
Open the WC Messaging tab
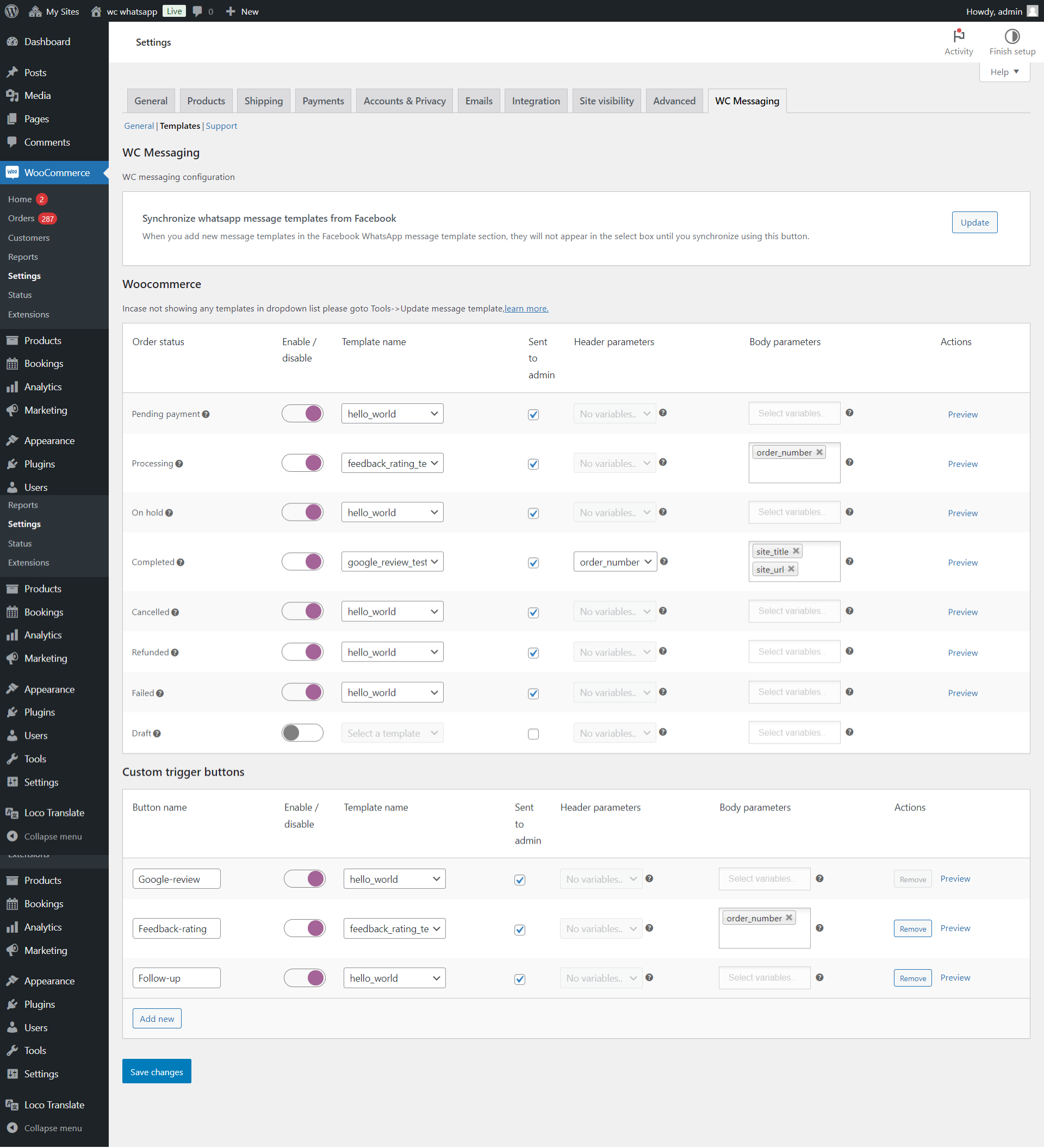tap(747, 100)
